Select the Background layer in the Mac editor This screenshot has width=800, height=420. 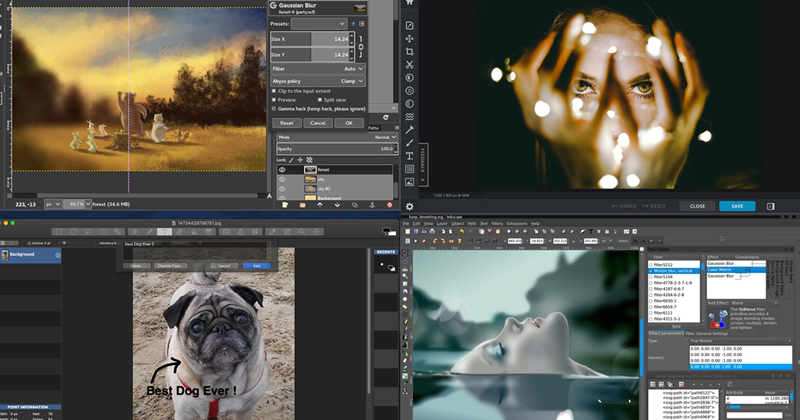[31, 255]
